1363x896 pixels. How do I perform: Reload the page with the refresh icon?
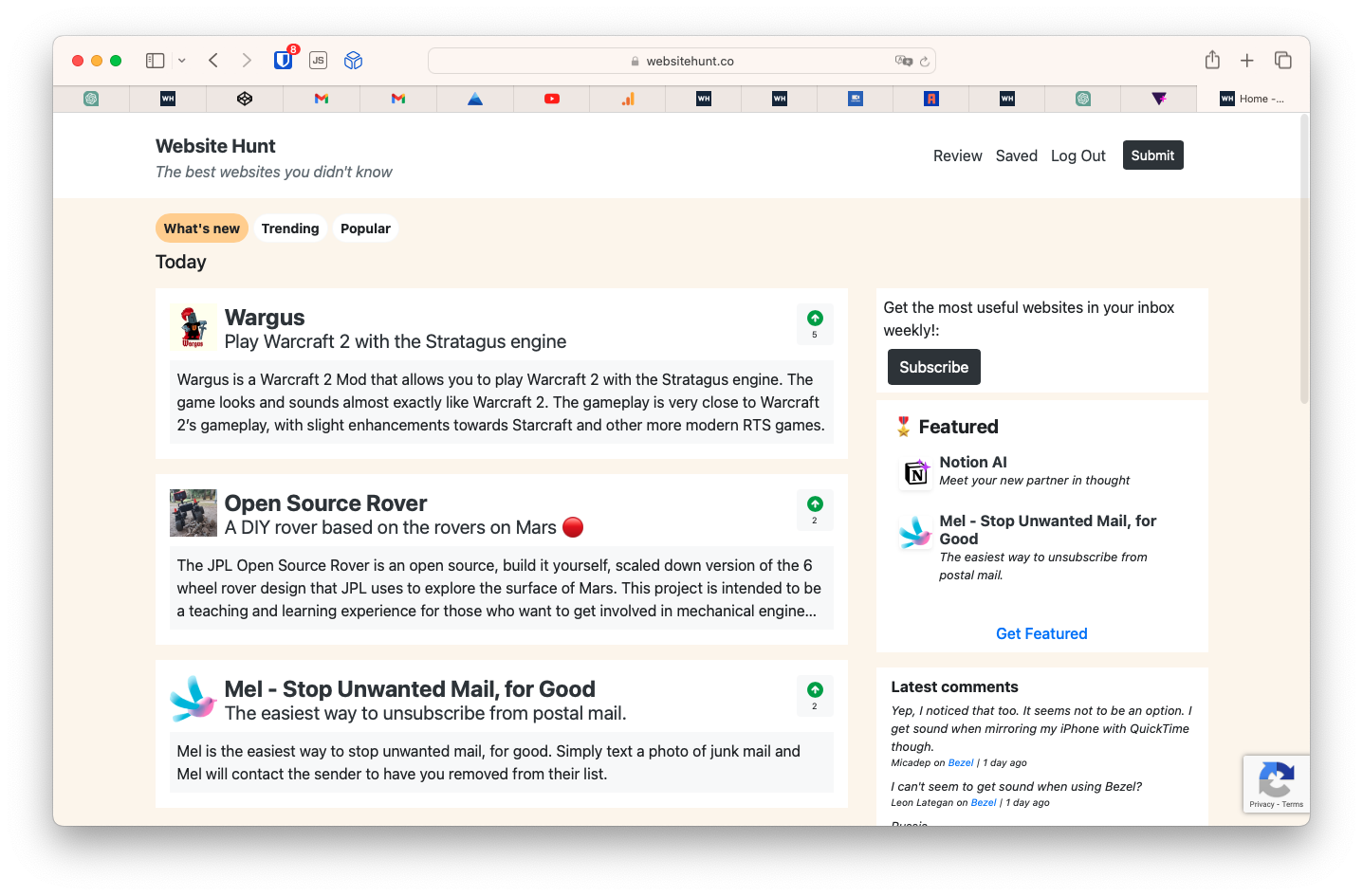925,61
